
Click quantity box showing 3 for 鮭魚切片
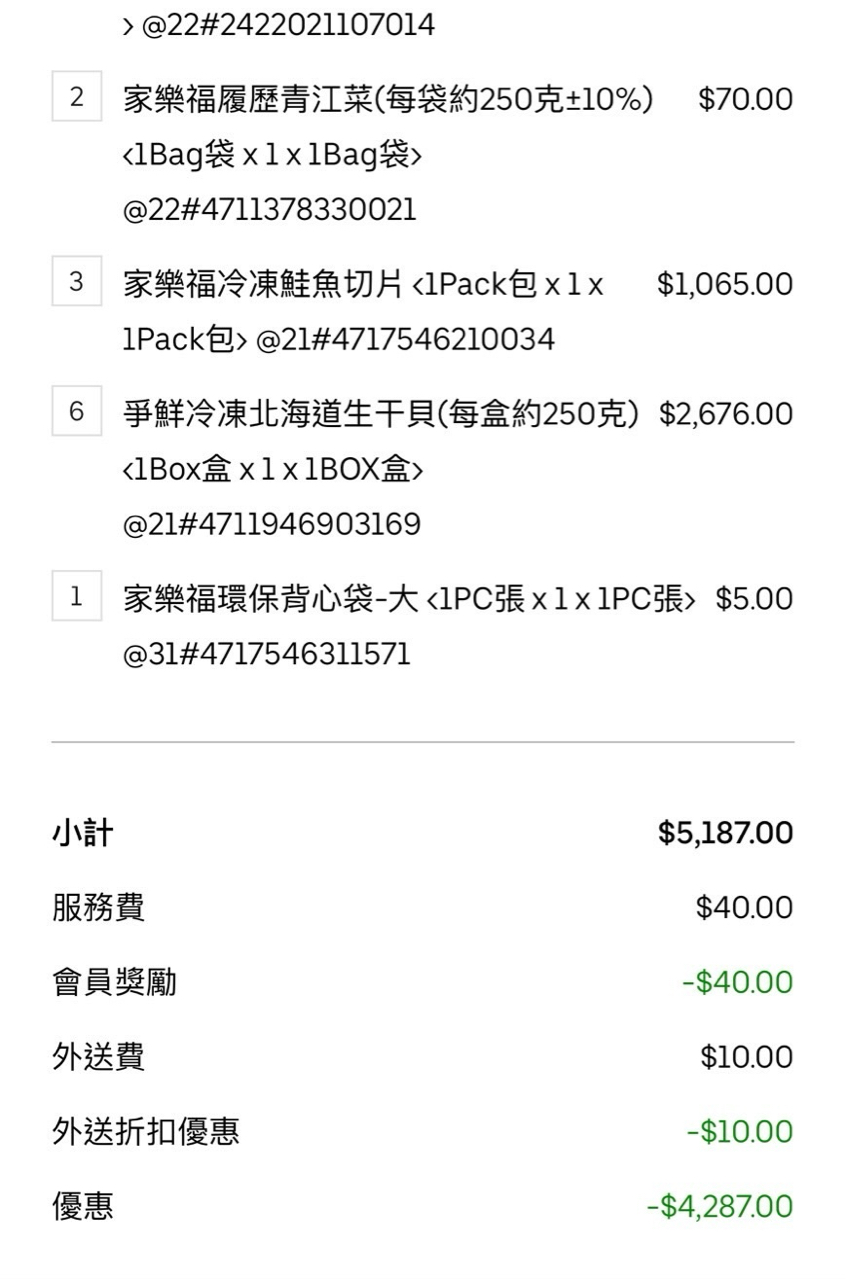77,283
